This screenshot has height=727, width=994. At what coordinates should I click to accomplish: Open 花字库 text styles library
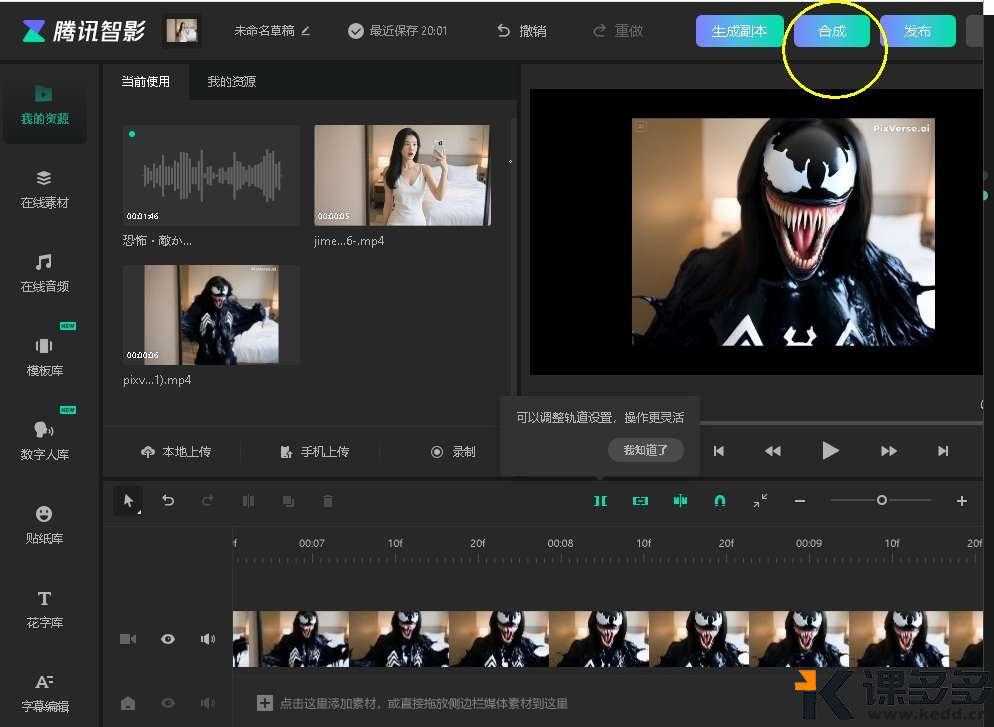tap(44, 609)
